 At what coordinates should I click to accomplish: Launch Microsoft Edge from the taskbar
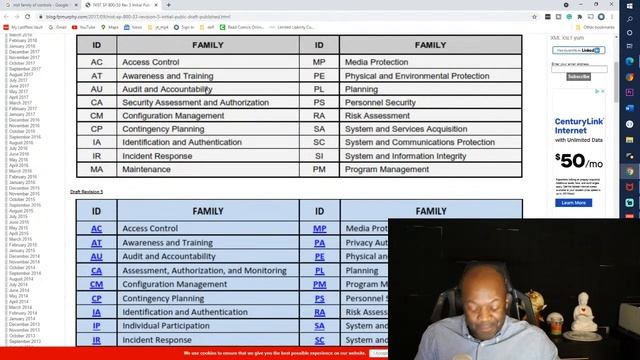(630, 61)
